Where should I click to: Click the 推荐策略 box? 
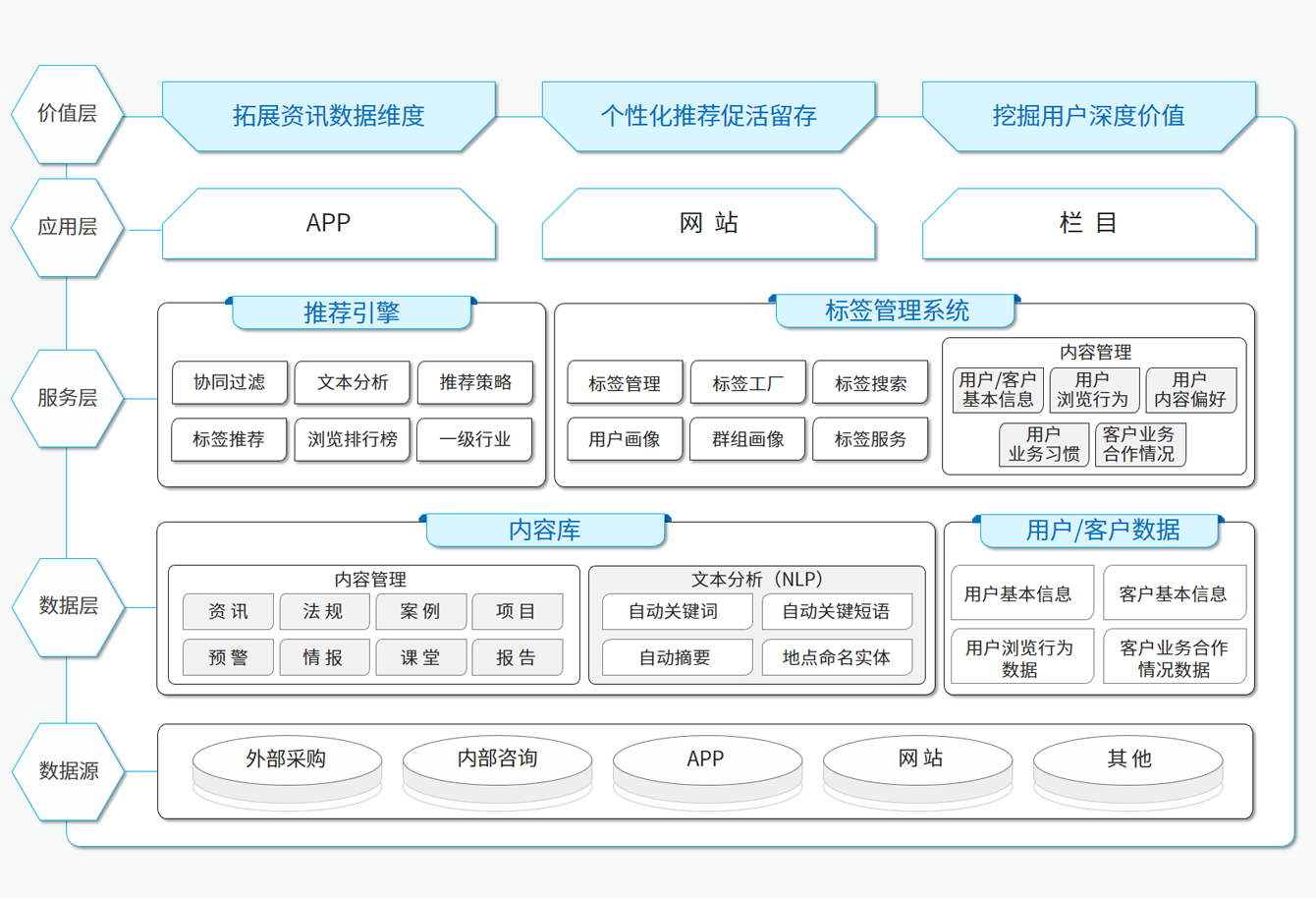pyautogui.click(x=475, y=382)
